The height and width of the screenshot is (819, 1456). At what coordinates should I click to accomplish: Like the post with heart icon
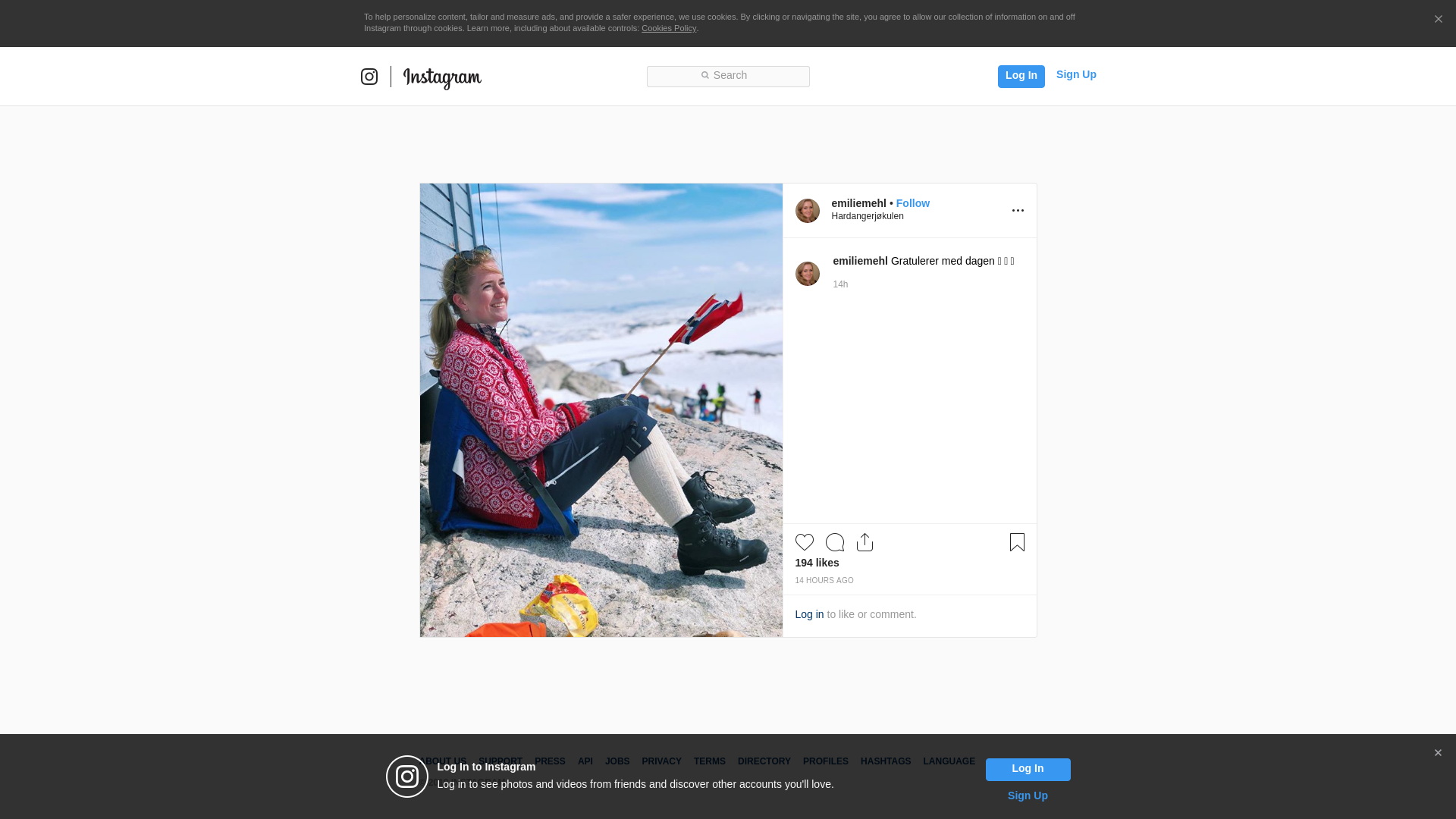point(805,542)
